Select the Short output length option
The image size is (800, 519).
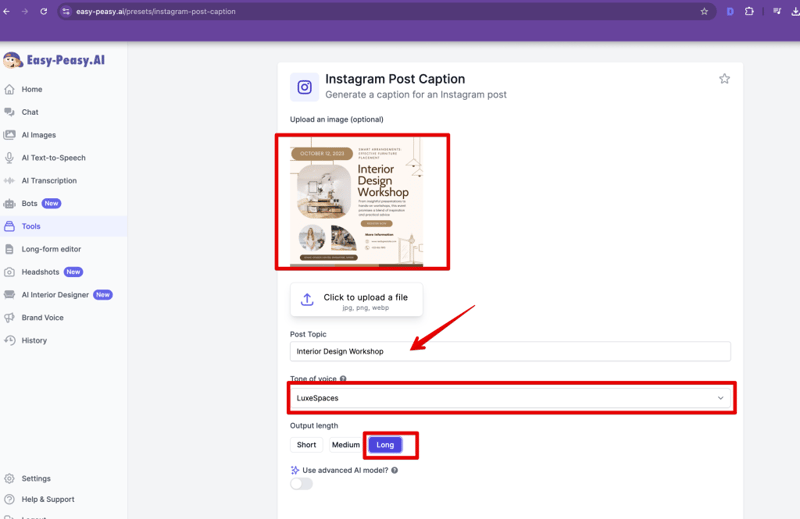point(306,444)
